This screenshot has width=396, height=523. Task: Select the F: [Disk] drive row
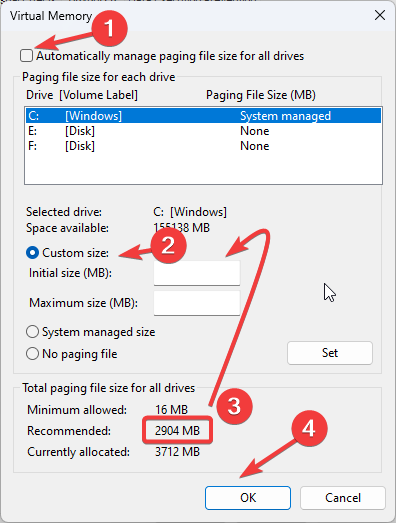203,146
